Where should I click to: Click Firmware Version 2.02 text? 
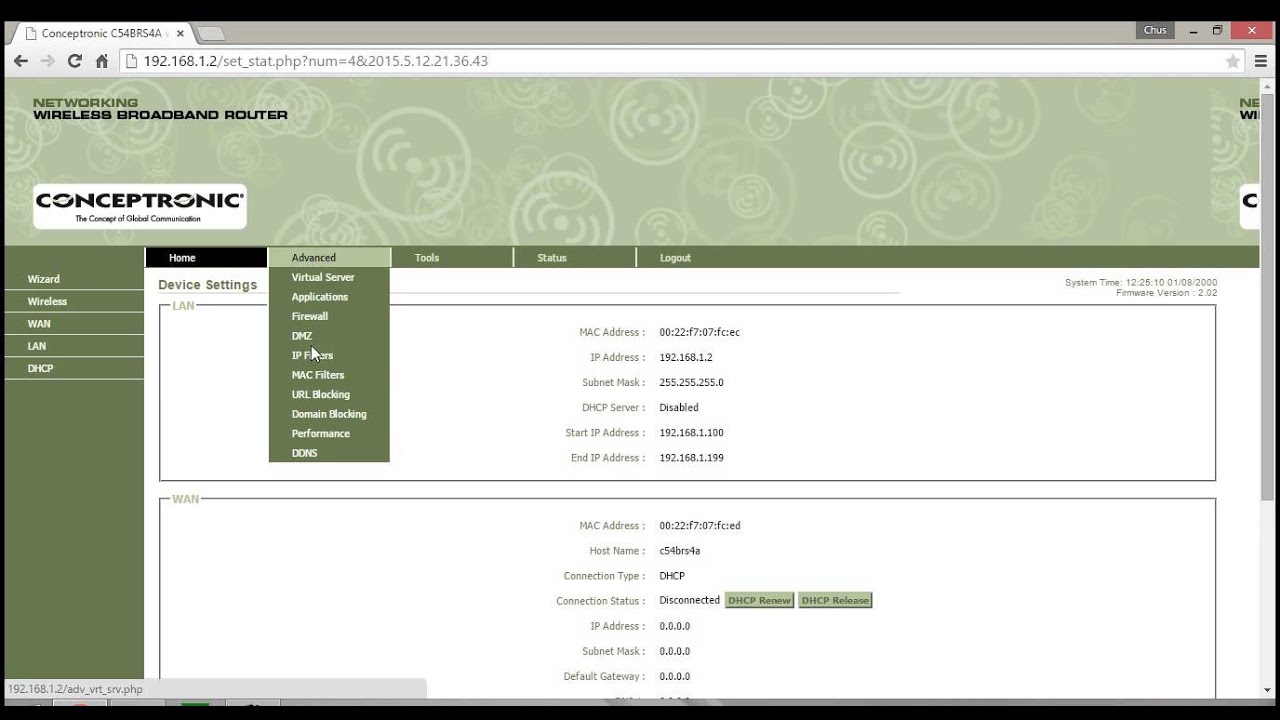(1166, 293)
